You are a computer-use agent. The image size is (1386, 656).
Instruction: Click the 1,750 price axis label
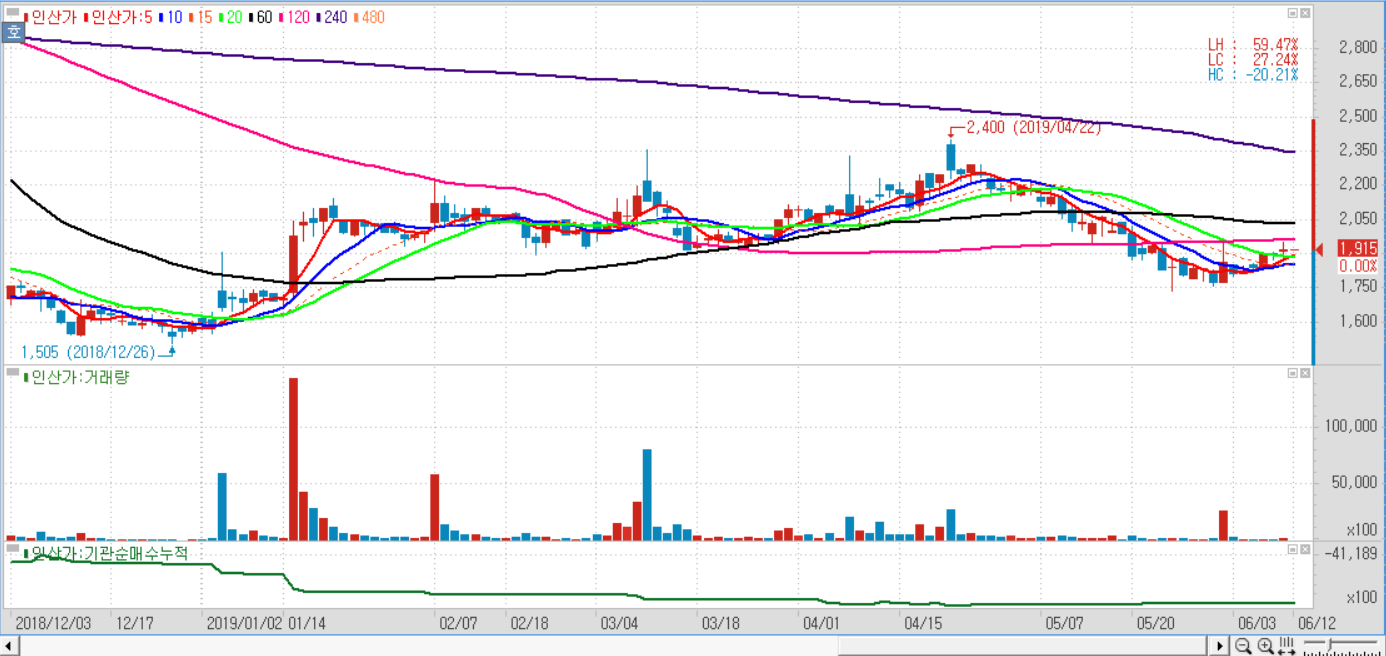coord(1358,287)
